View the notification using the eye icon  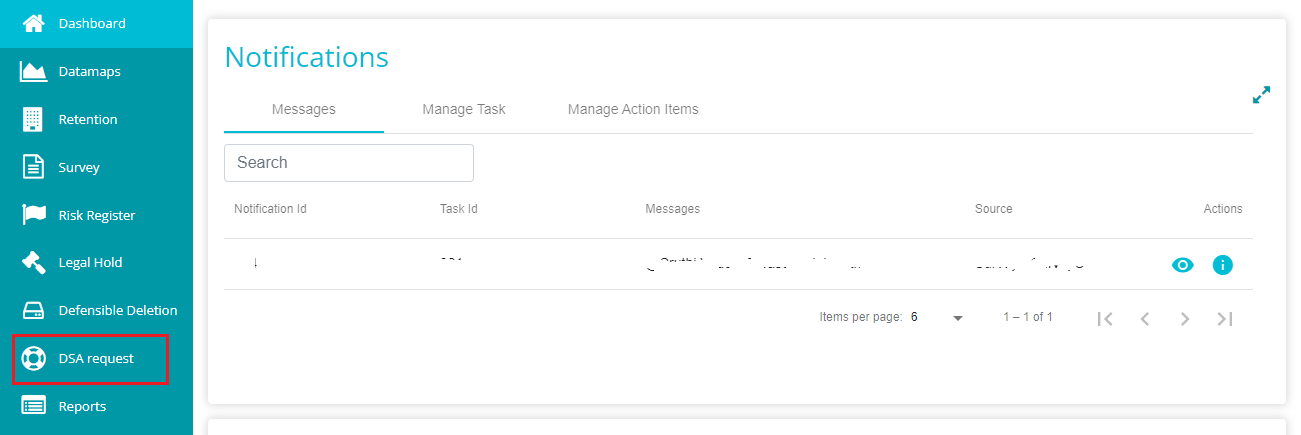(x=1183, y=265)
